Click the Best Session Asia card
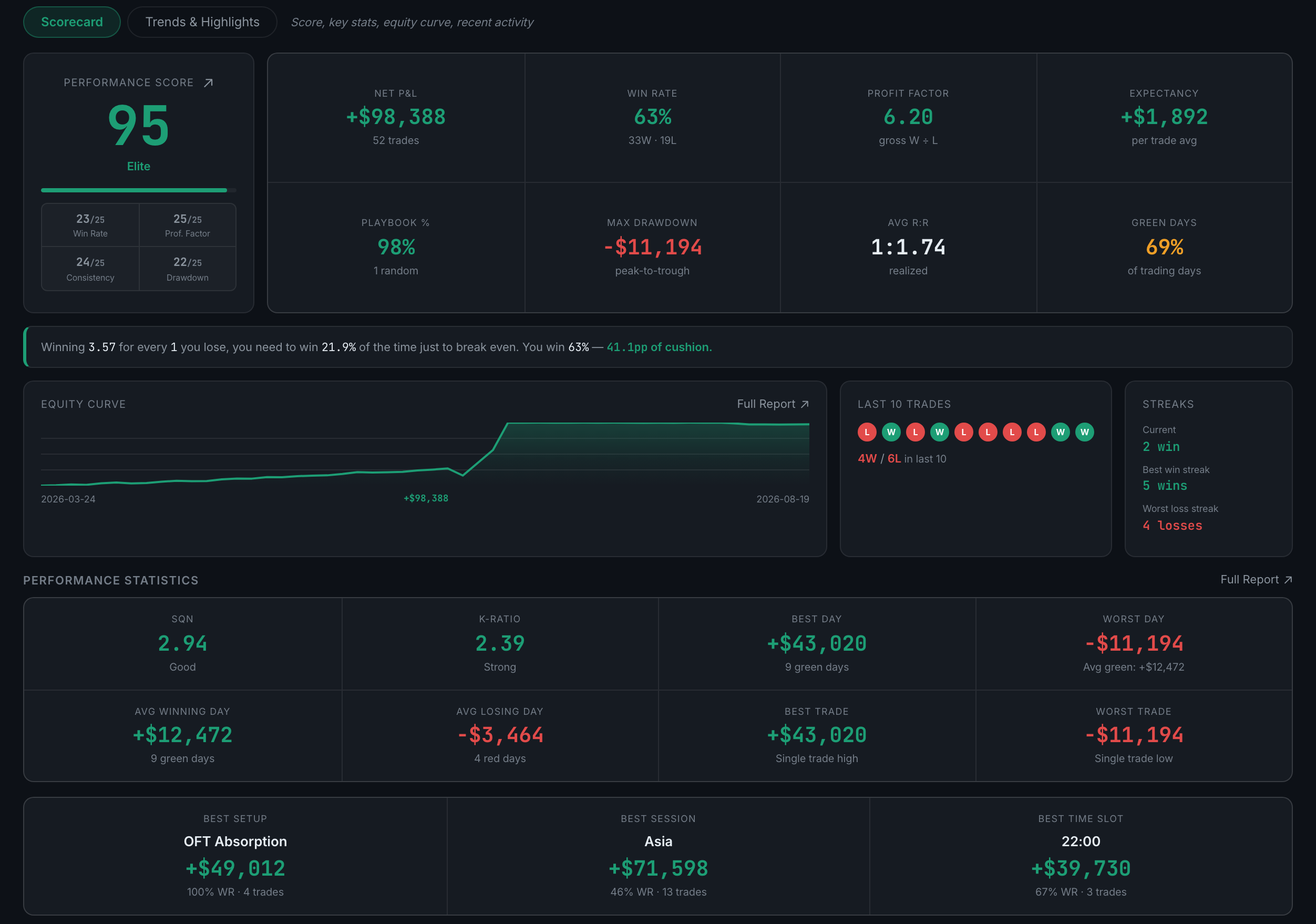 pyautogui.click(x=658, y=856)
